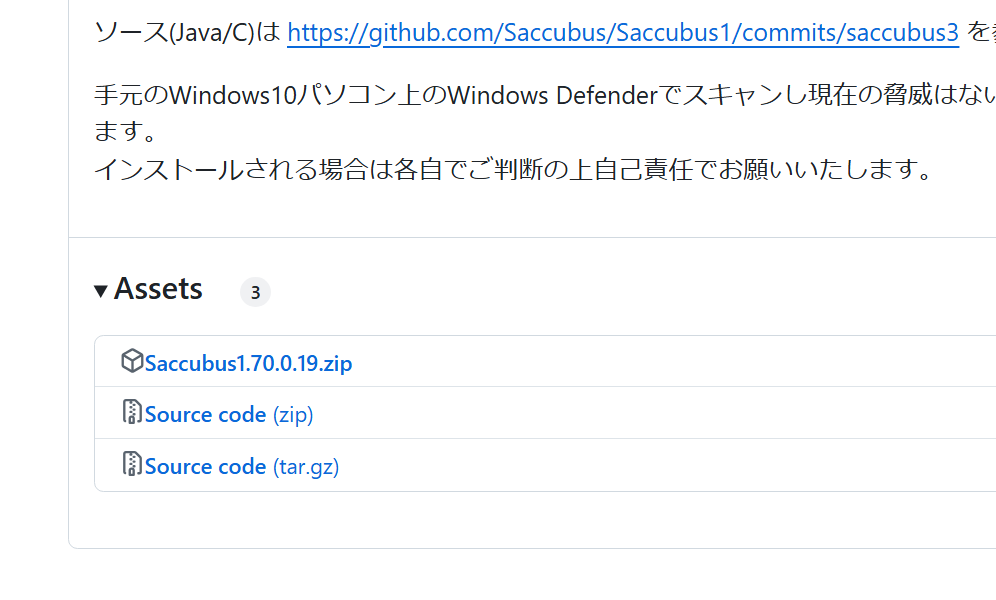Open the Saccubus1 GitHub commits link
Viewport: 996px width, 600px height.
coord(622,33)
